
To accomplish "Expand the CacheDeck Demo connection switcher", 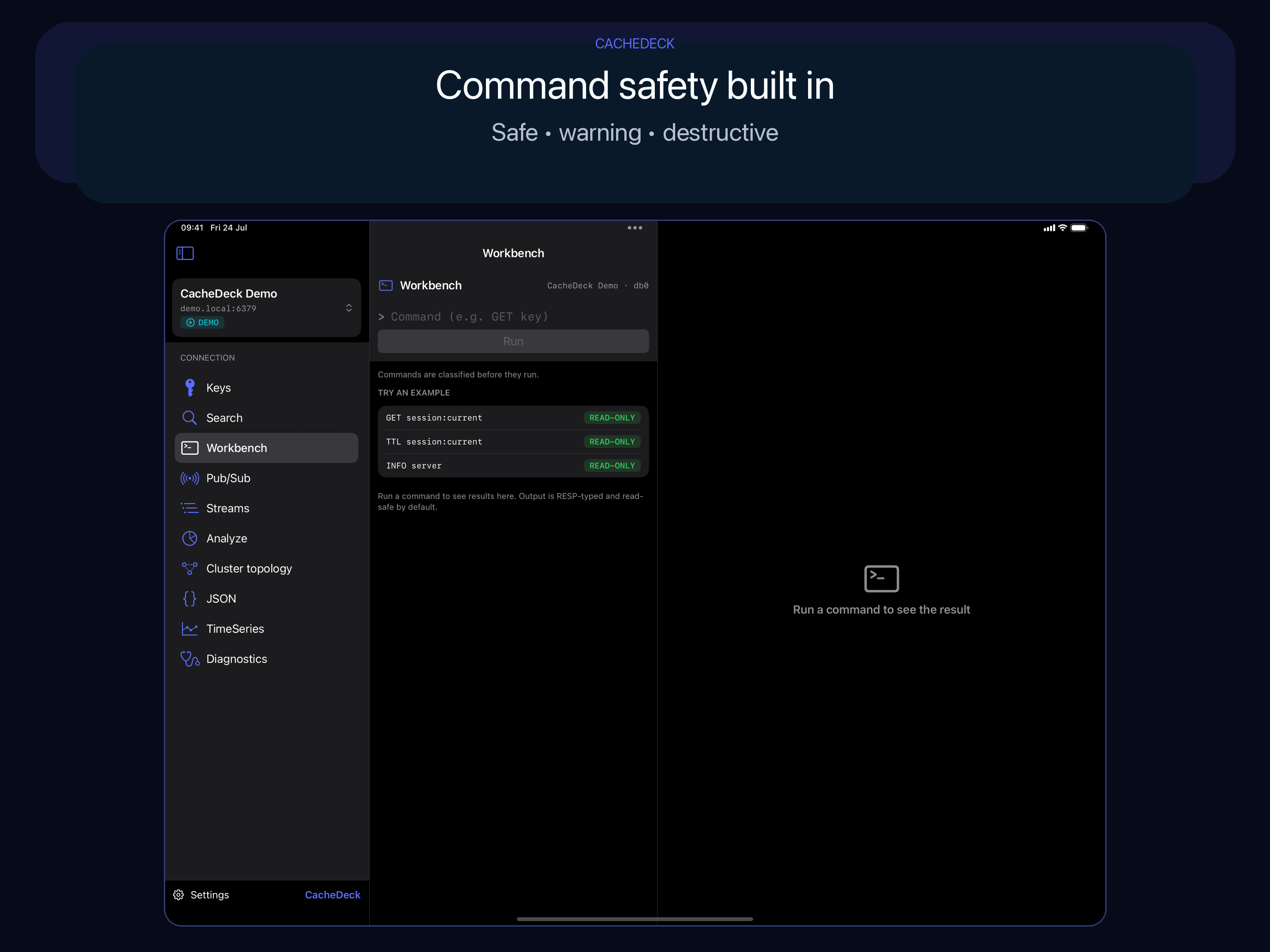I will pos(266,308).
